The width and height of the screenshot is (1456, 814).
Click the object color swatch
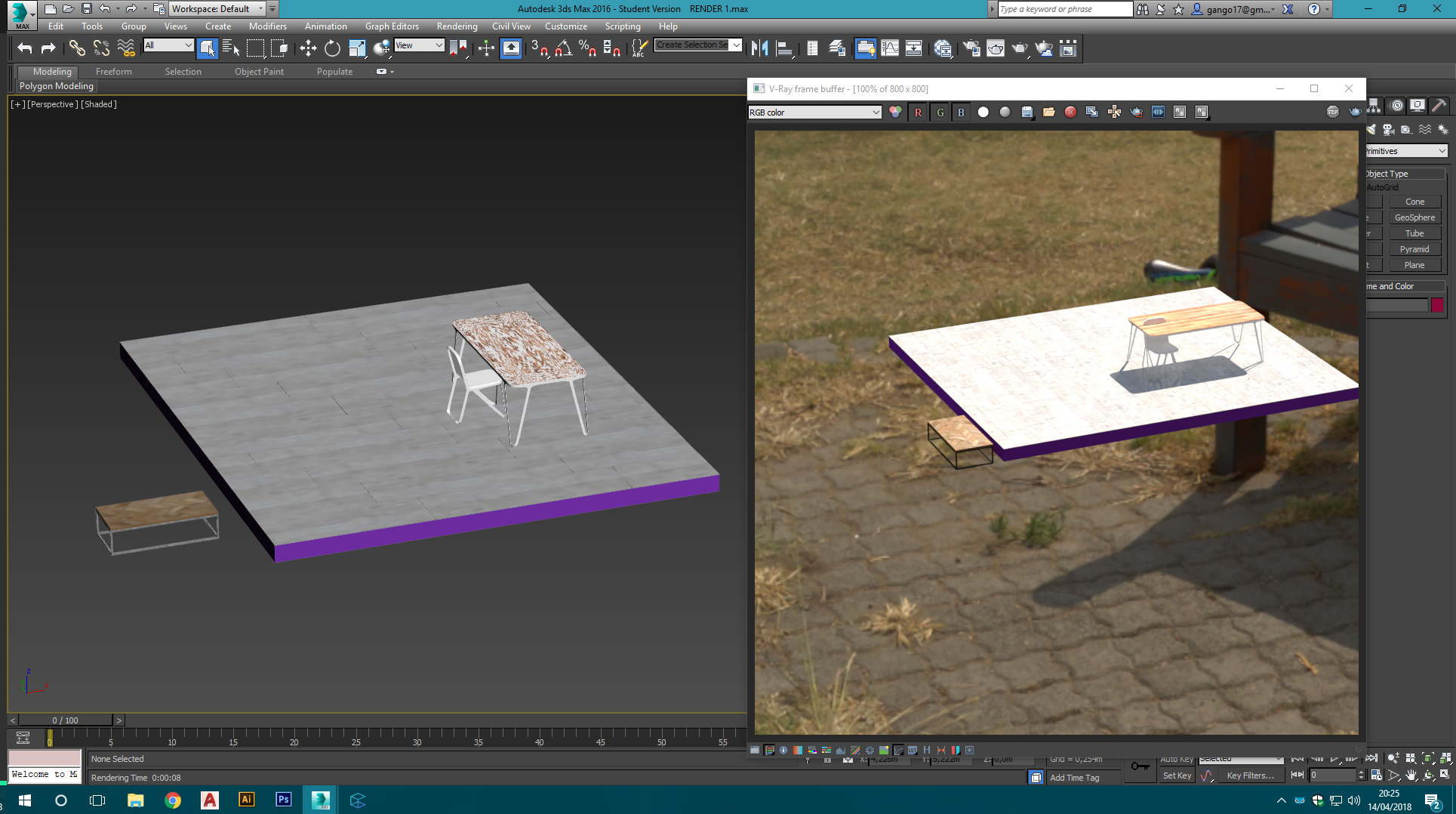[x=1437, y=305]
